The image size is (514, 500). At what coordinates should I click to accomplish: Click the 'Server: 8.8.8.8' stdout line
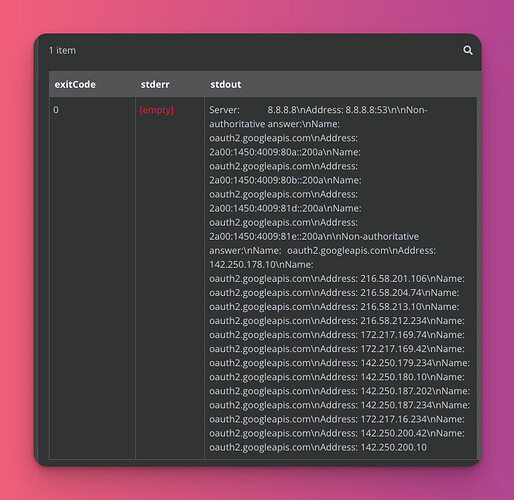(x=318, y=110)
